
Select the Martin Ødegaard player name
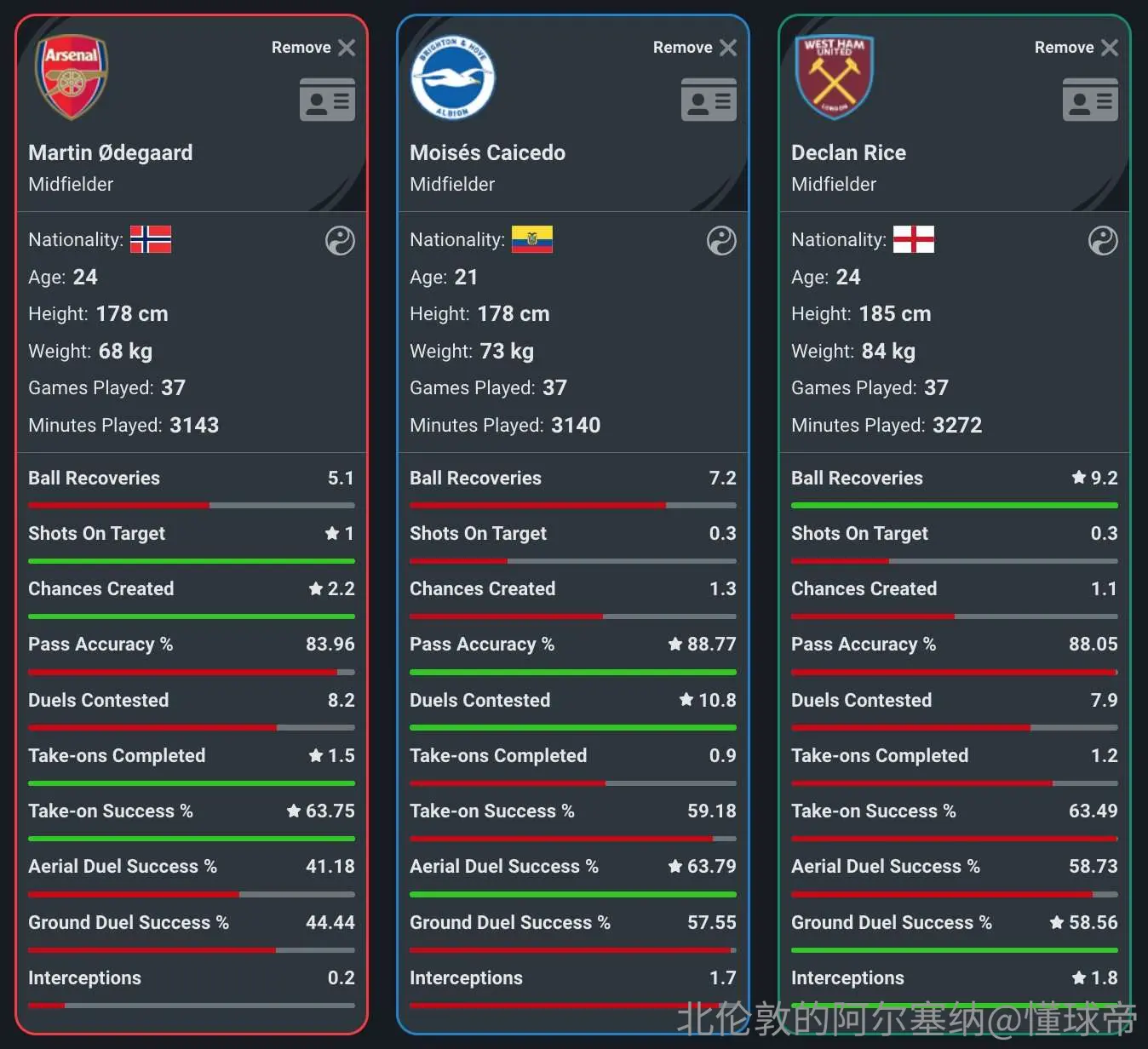click(111, 152)
